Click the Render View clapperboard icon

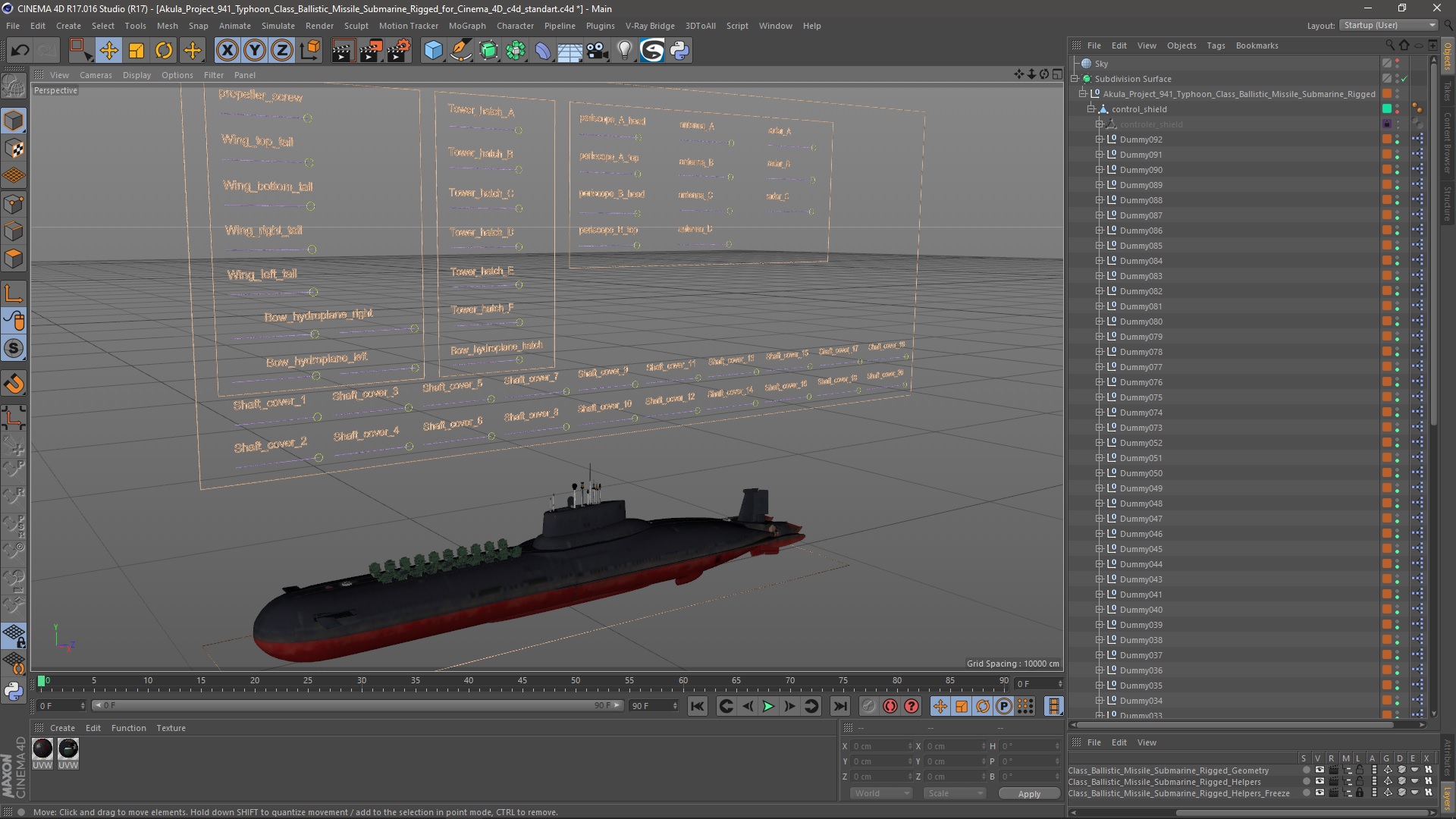[343, 51]
